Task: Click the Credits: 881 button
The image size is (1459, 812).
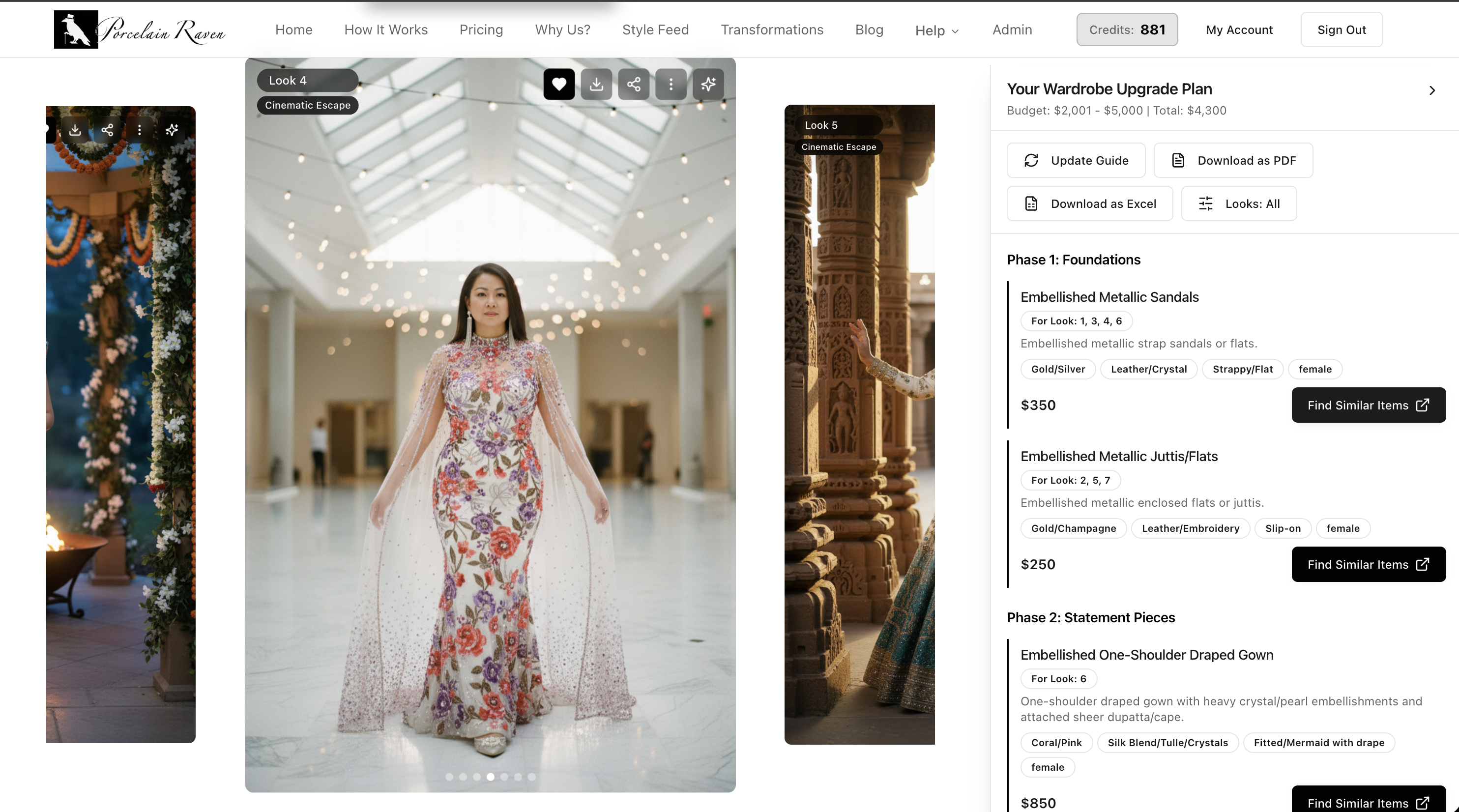Action: click(x=1127, y=29)
